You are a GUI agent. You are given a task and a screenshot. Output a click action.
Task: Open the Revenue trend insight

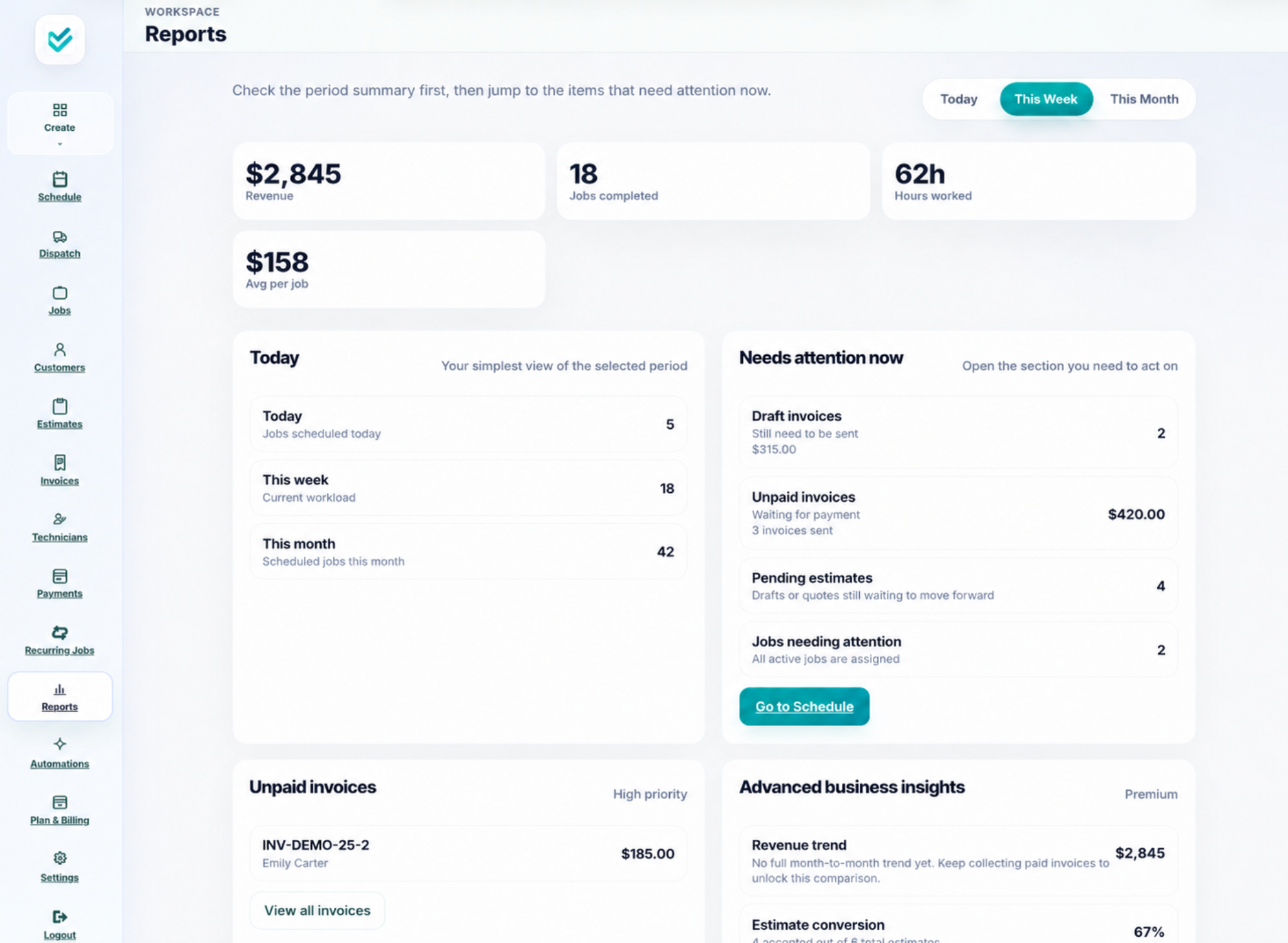pos(958,861)
